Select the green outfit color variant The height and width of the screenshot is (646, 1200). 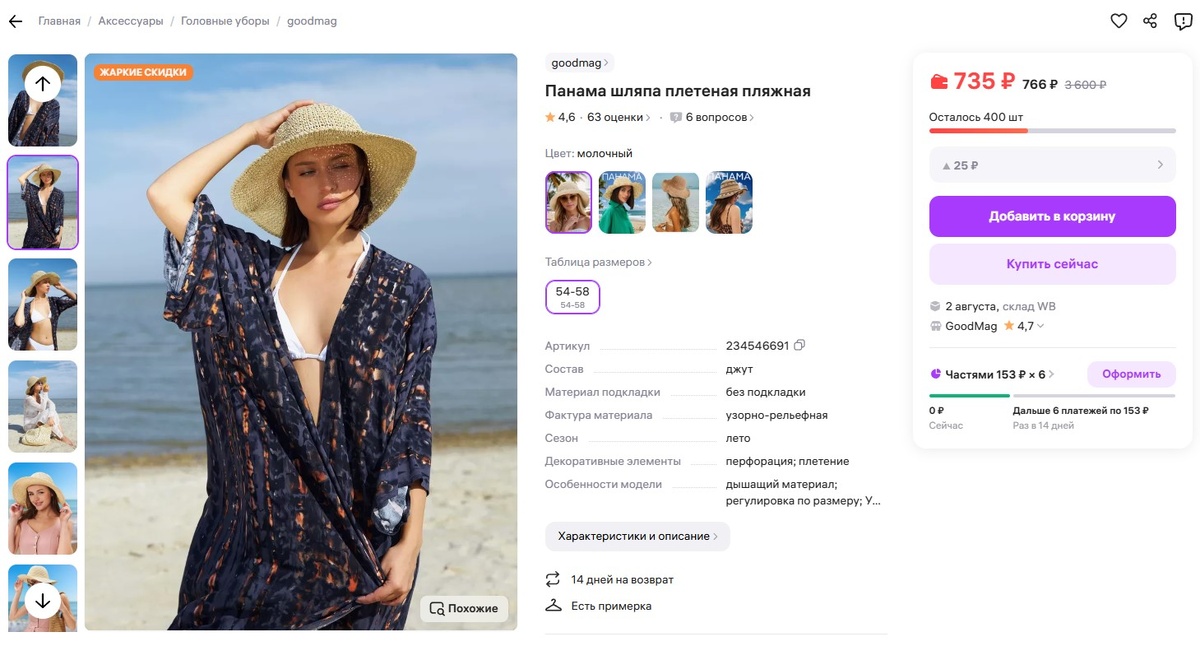pyautogui.click(x=622, y=203)
